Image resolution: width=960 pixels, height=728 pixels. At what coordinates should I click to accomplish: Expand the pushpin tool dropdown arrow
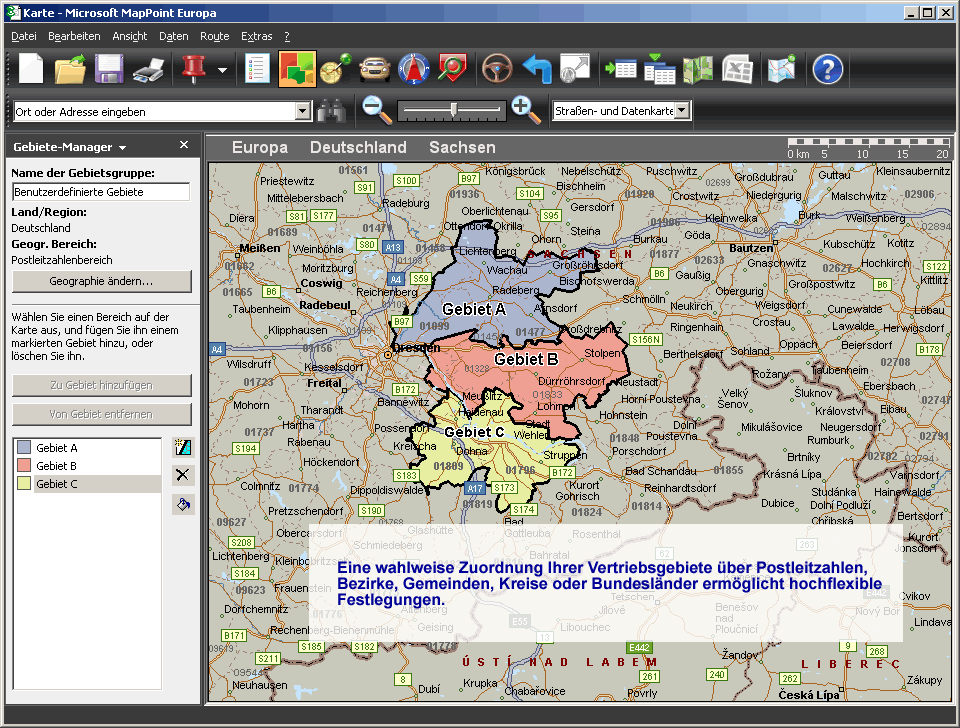click(x=222, y=70)
